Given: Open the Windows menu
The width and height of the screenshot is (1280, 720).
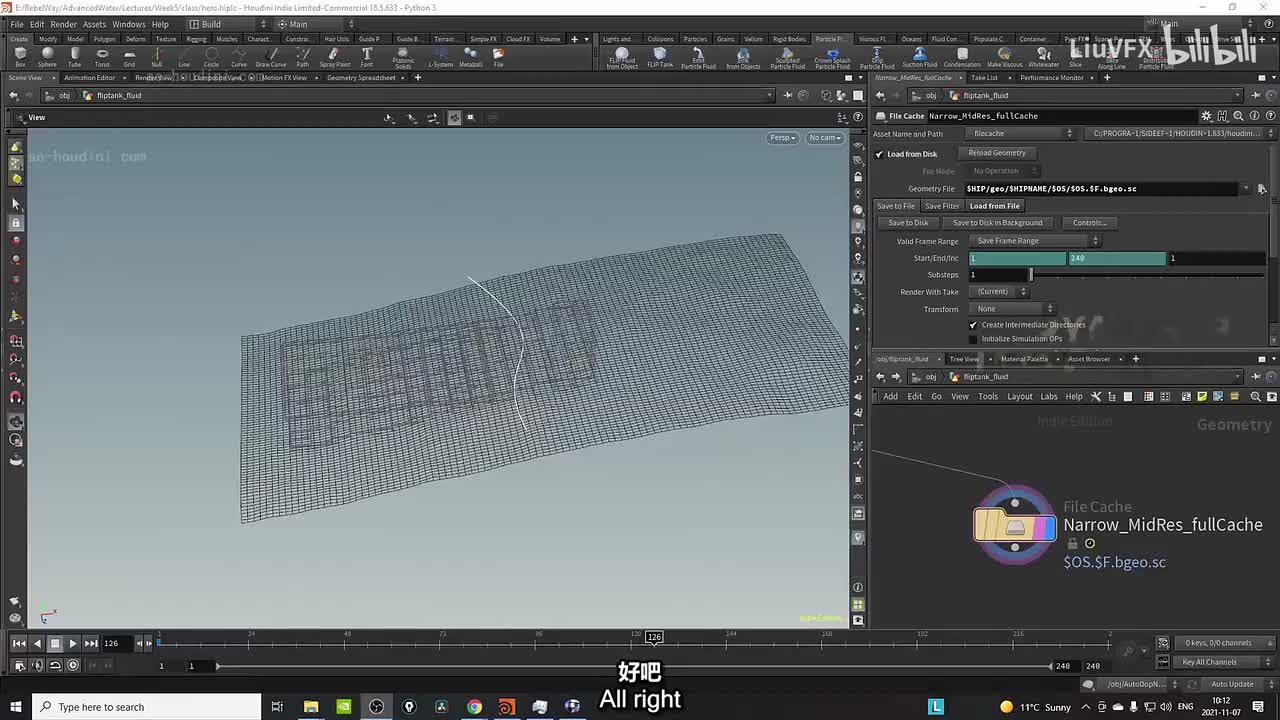Looking at the screenshot, I should pyautogui.click(x=128, y=24).
